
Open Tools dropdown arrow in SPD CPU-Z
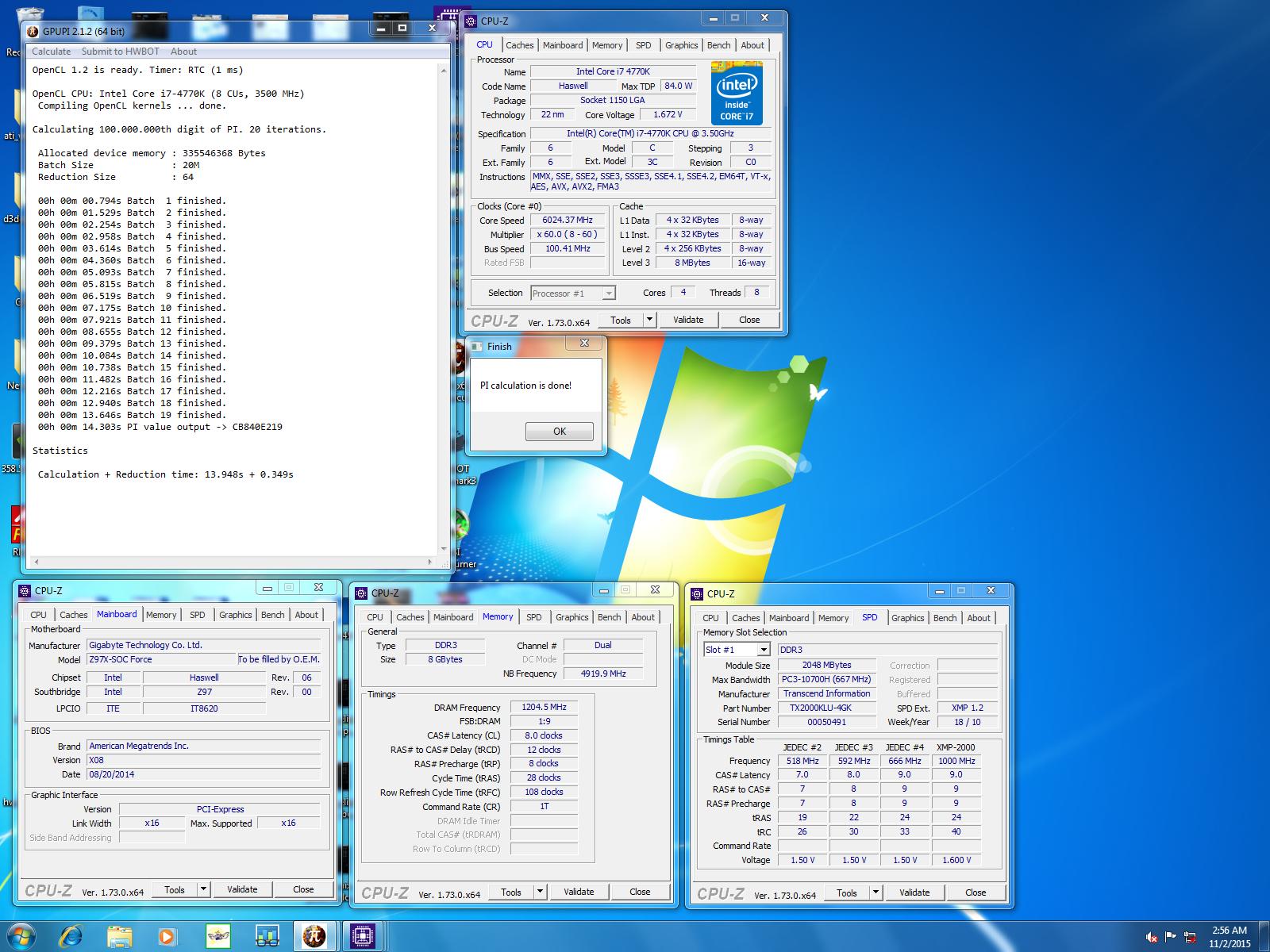(x=876, y=892)
